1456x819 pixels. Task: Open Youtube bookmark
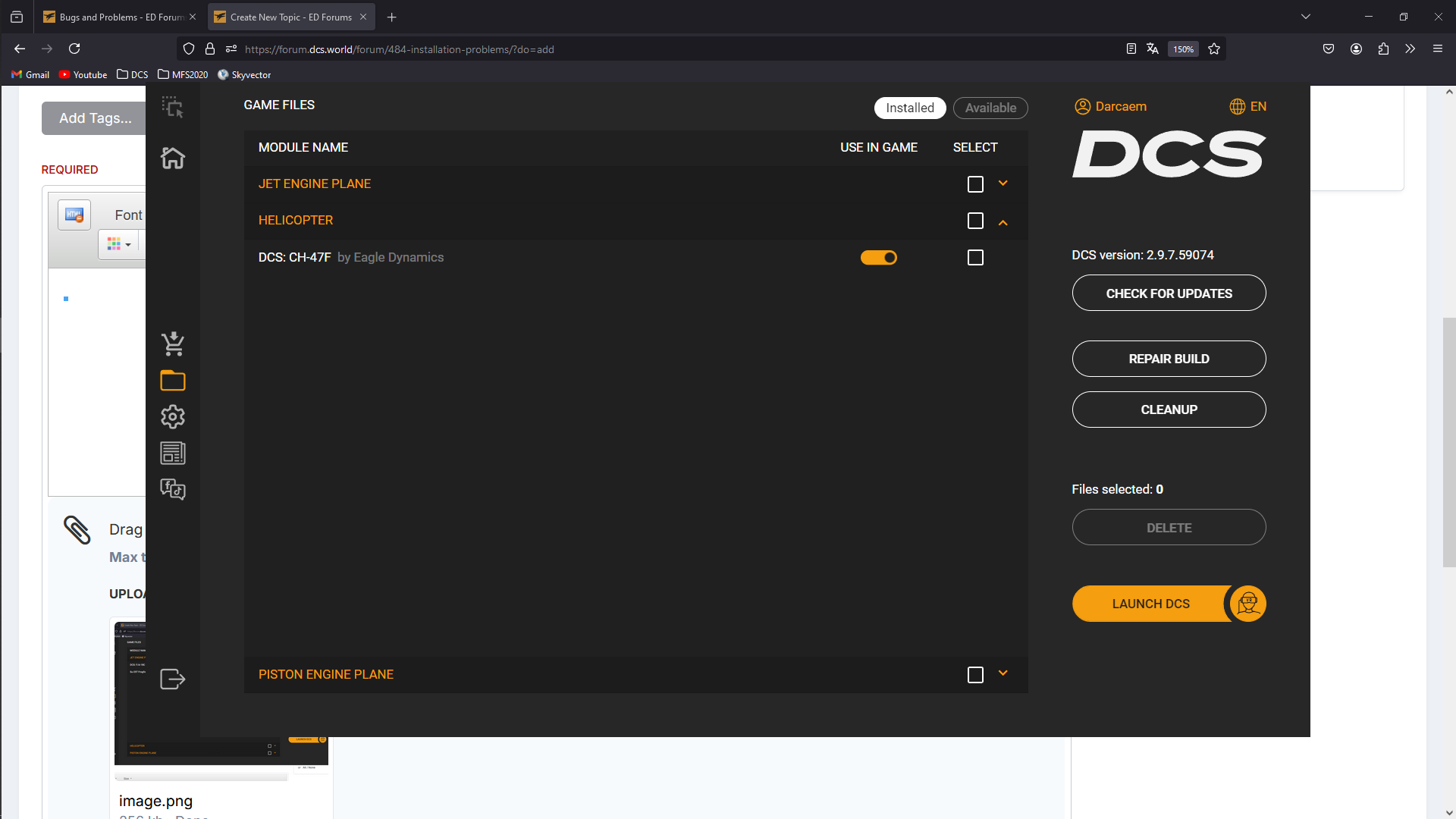(x=83, y=74)
